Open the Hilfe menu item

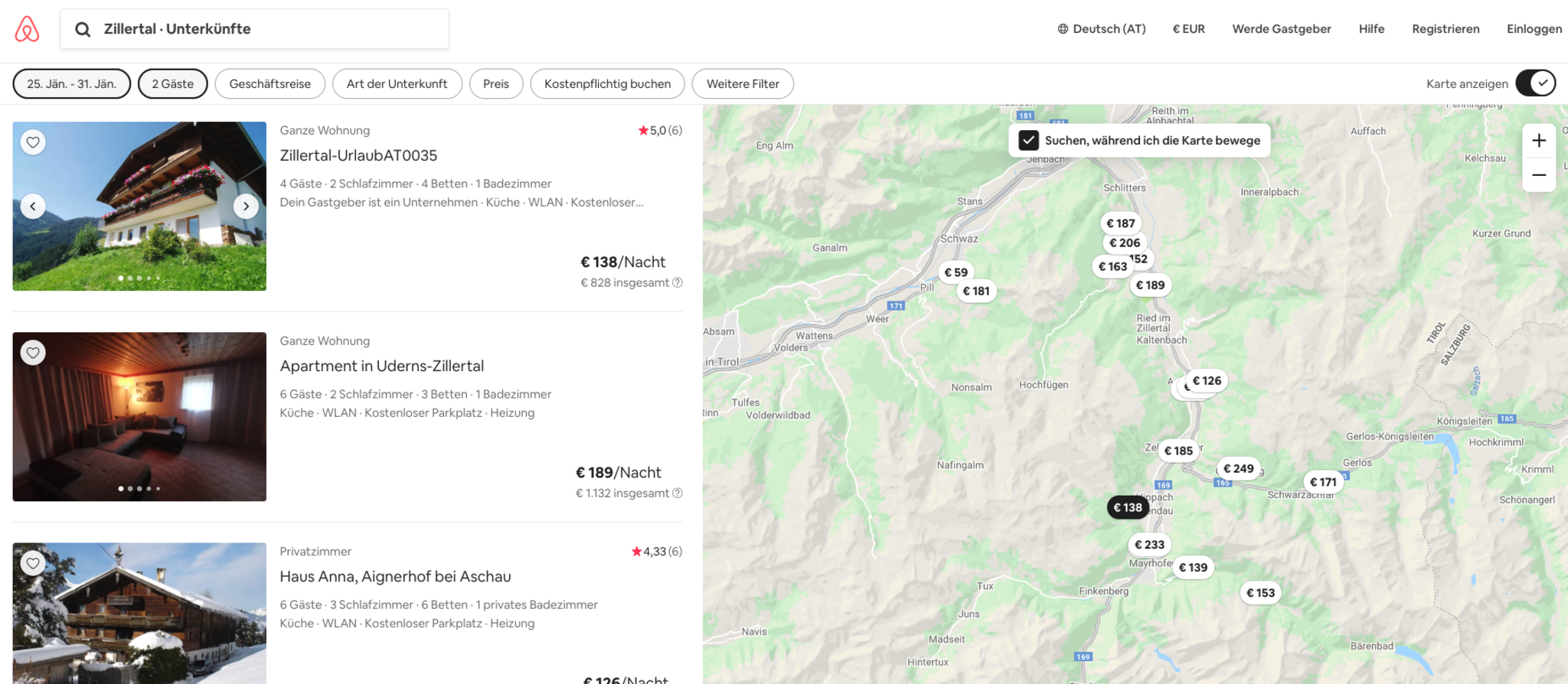coord(1372,29)
